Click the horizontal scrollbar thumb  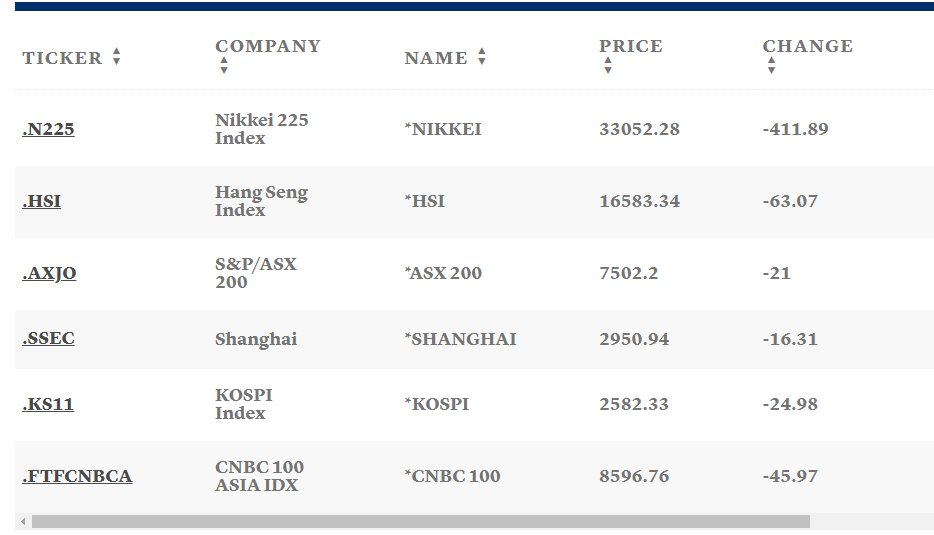[421, 522]
